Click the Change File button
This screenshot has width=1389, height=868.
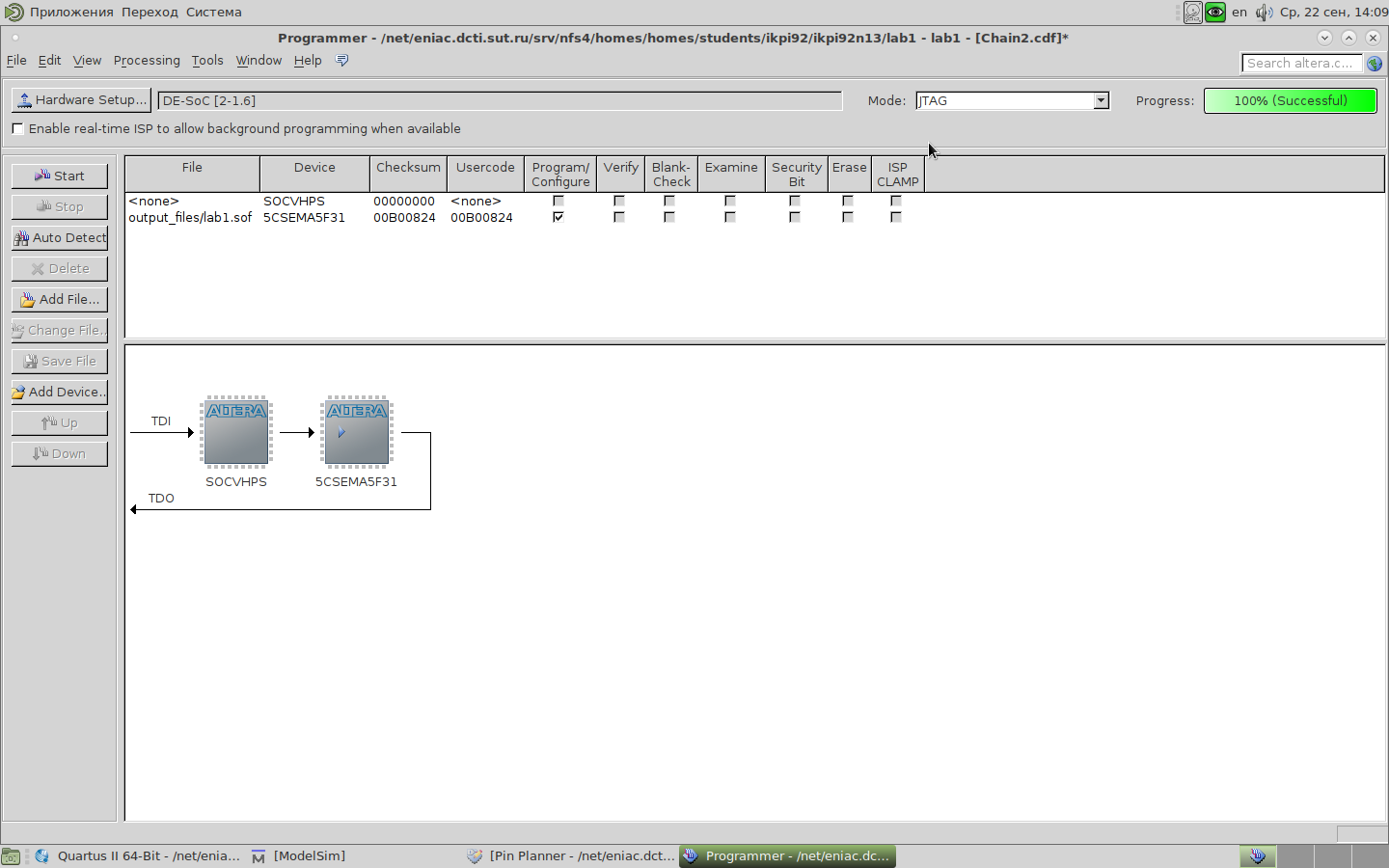pyautogui.click(x=59, y=330)
